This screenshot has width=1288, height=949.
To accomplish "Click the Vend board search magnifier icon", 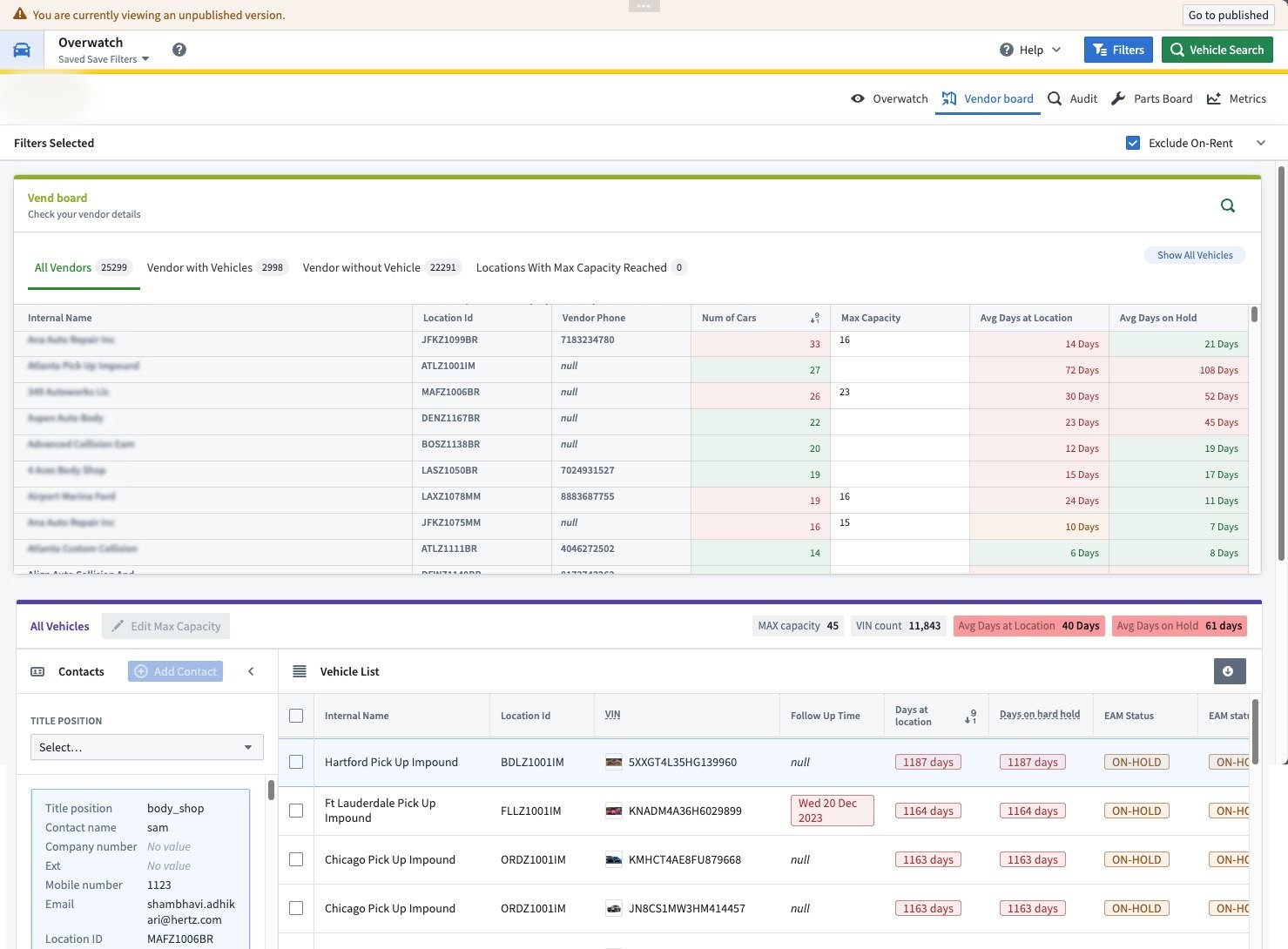I will (1228, 205).
